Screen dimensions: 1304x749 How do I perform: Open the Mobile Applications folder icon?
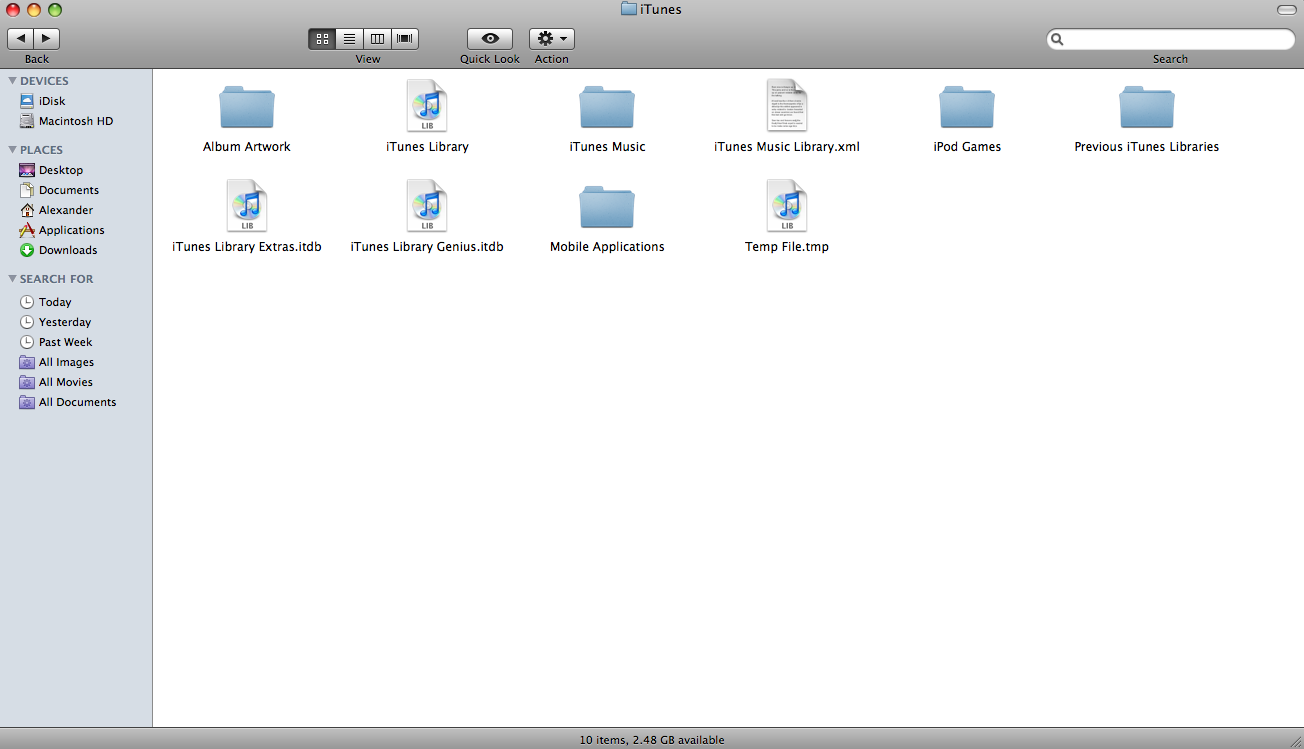coord(607,206)
